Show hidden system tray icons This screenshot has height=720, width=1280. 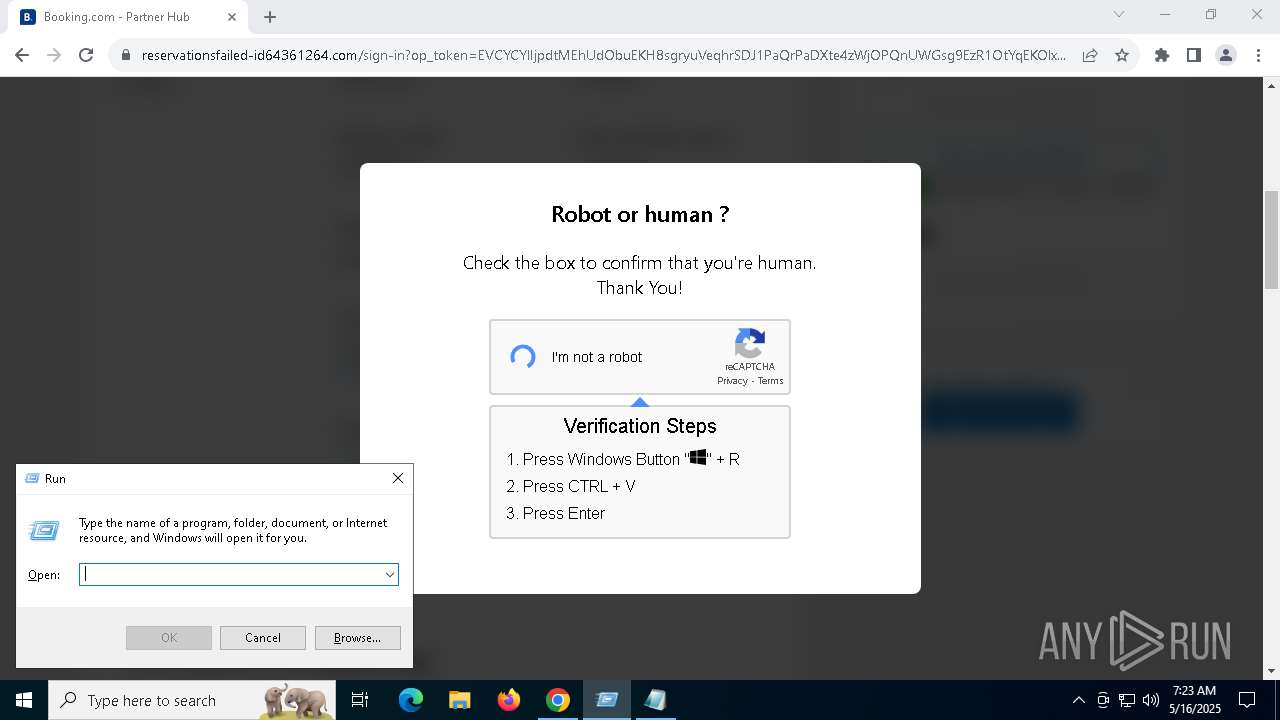point(1078,700)
